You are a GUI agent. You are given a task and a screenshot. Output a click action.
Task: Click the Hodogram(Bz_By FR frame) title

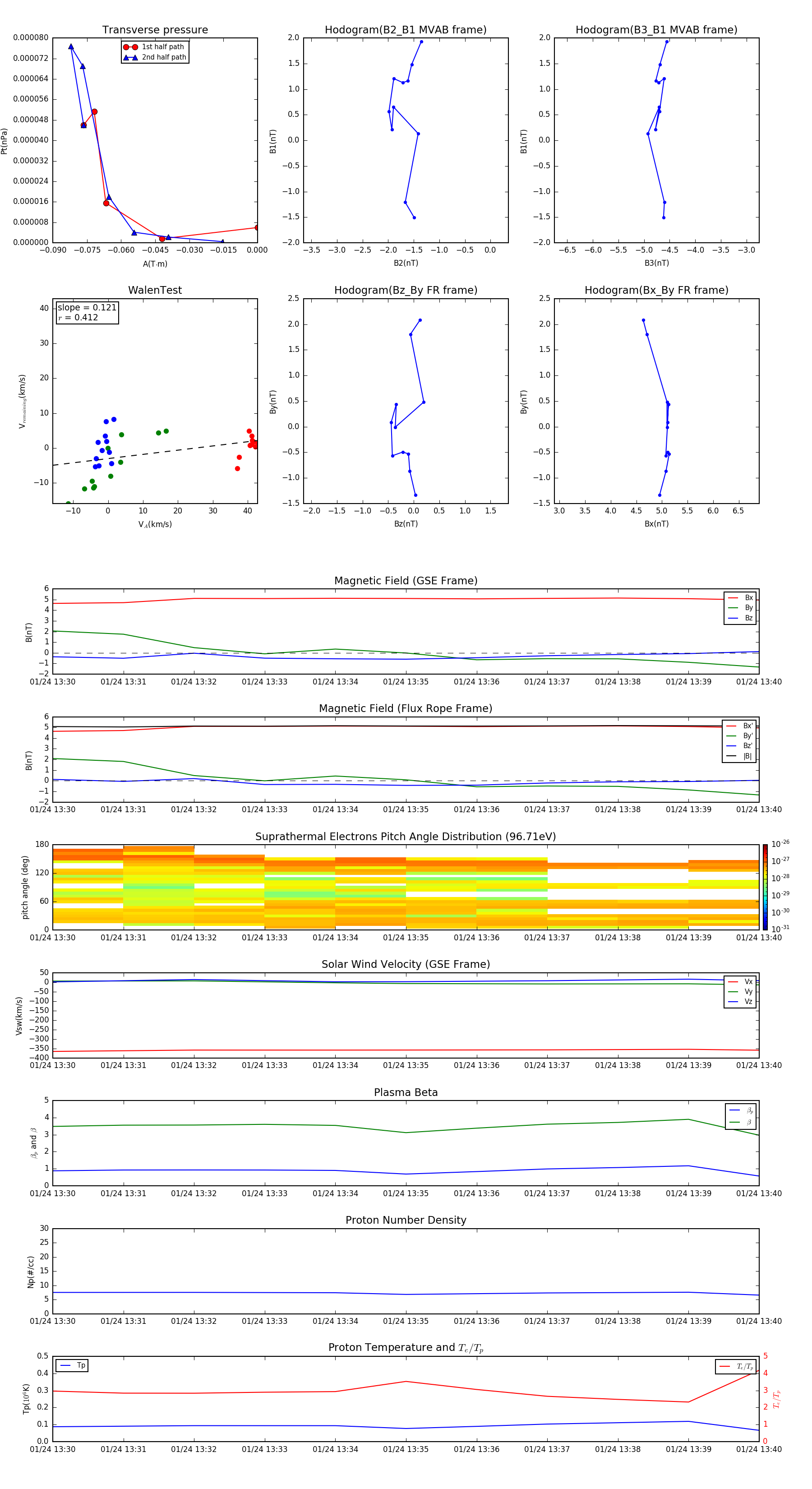406,290
